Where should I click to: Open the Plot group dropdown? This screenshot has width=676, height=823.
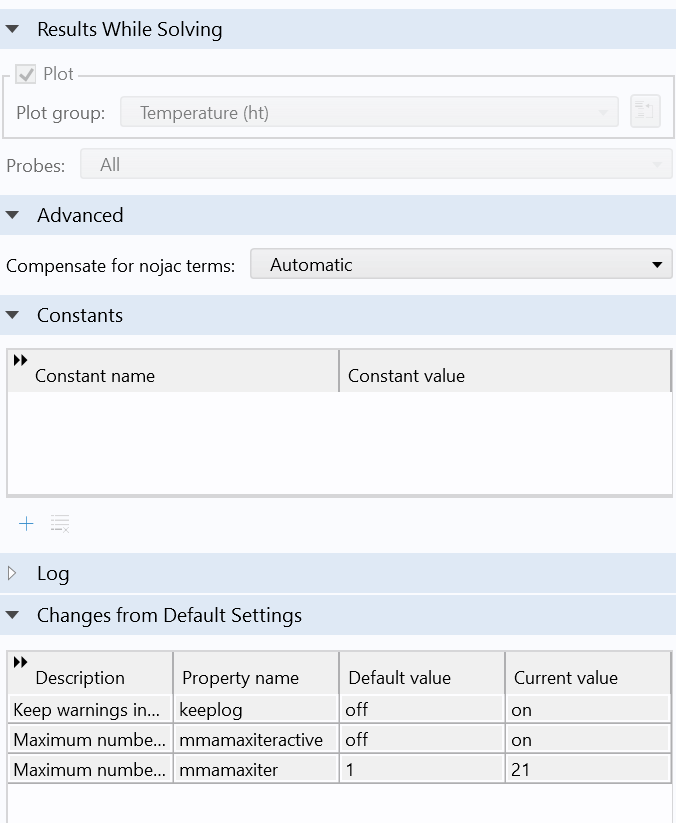click(369, 113)
